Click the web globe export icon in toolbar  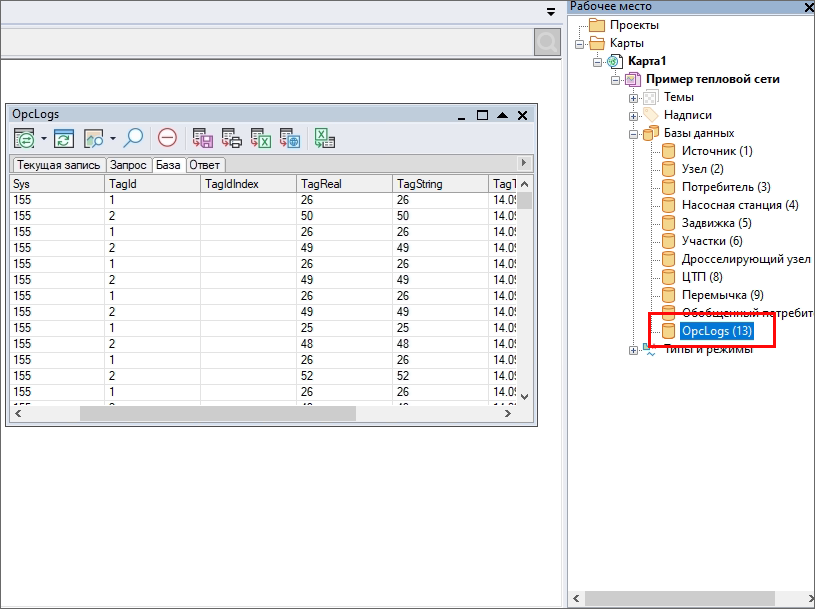coord(290,139)
